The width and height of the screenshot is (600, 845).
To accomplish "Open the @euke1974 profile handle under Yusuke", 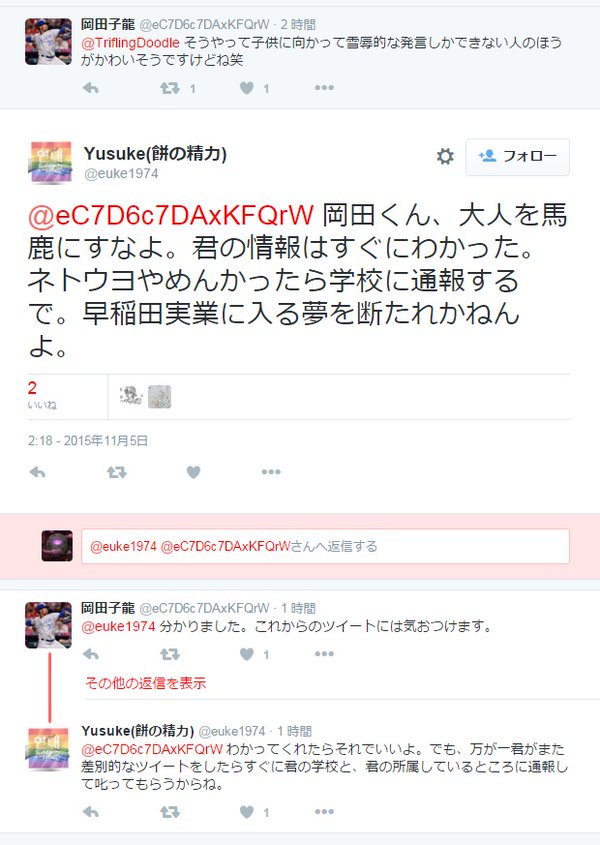I will (121, 174).
